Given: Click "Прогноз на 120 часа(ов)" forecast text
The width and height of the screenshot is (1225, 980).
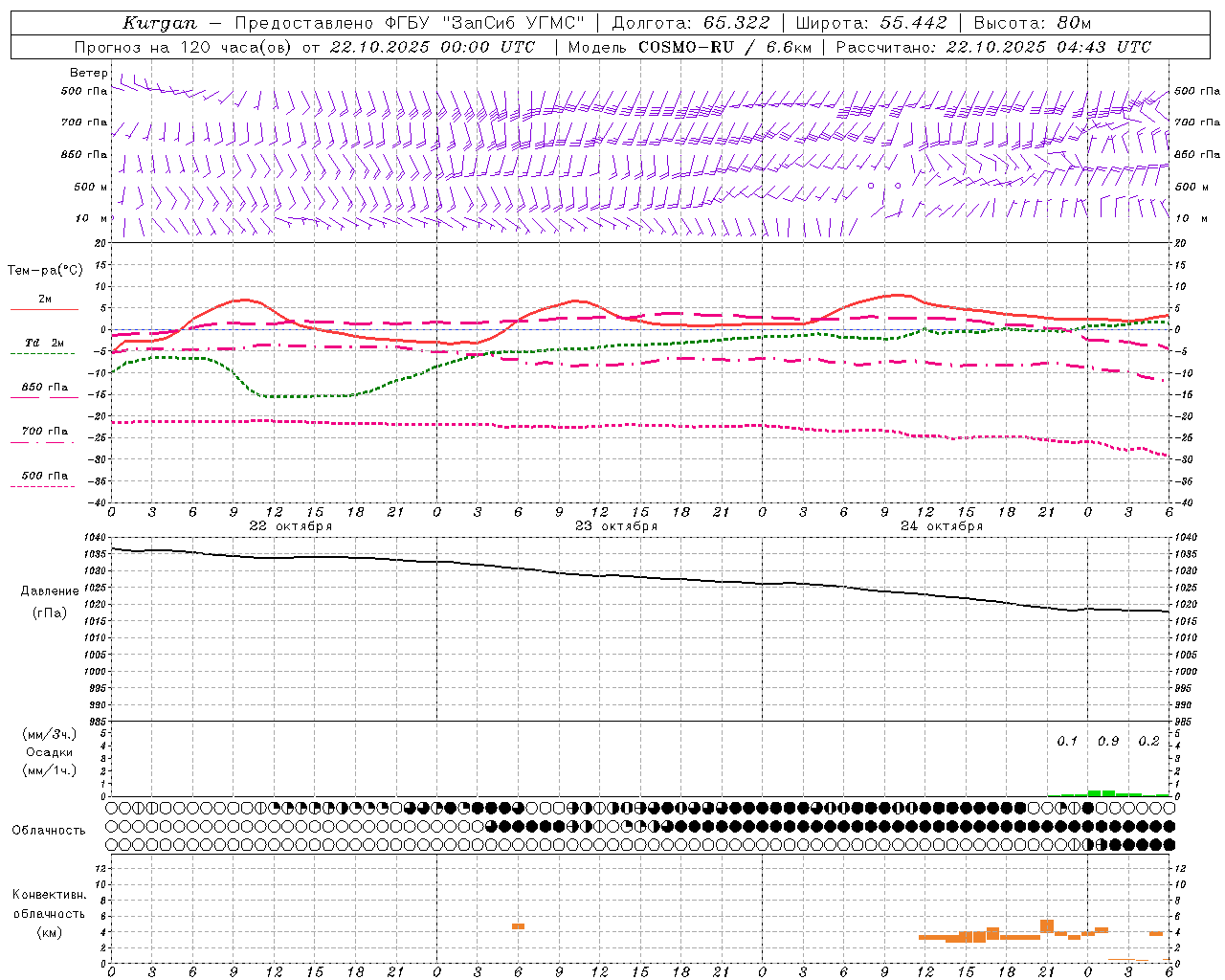Looking at the screenshot, I should pyautogui.click(x=184, y=47).
